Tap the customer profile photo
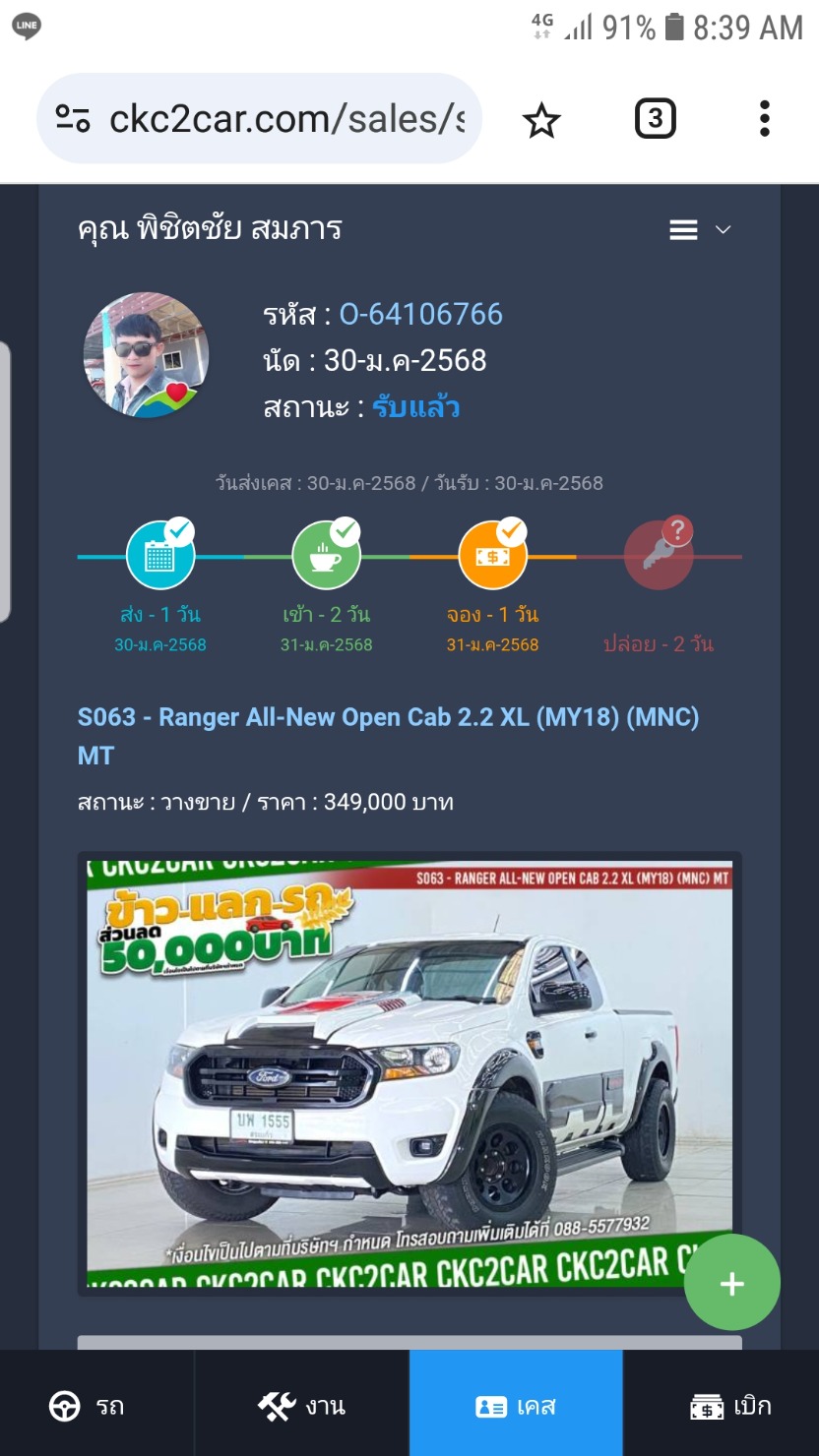The image size is (819, 1456). 146,355
